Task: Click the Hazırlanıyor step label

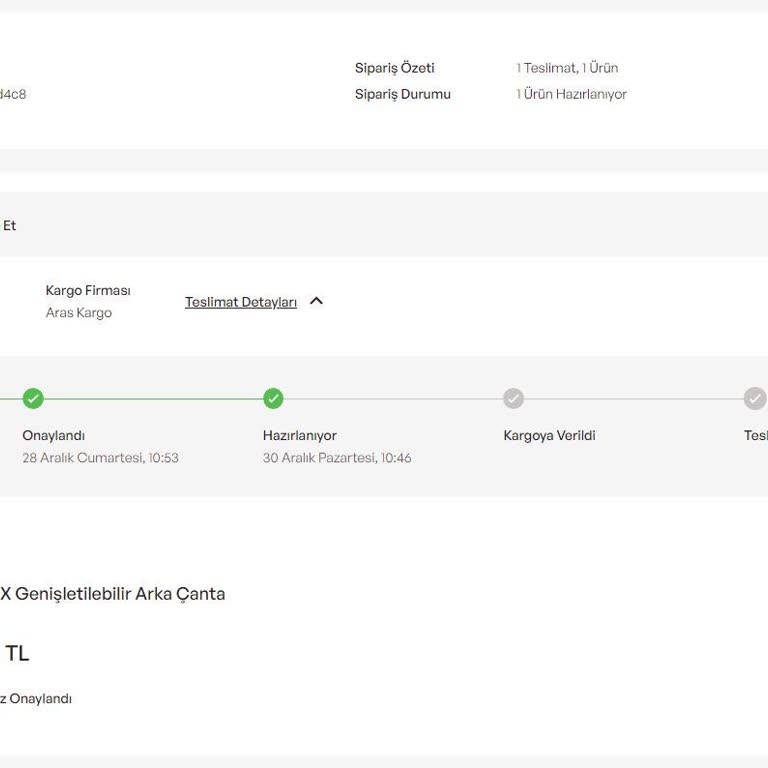Action: [299, 435]
